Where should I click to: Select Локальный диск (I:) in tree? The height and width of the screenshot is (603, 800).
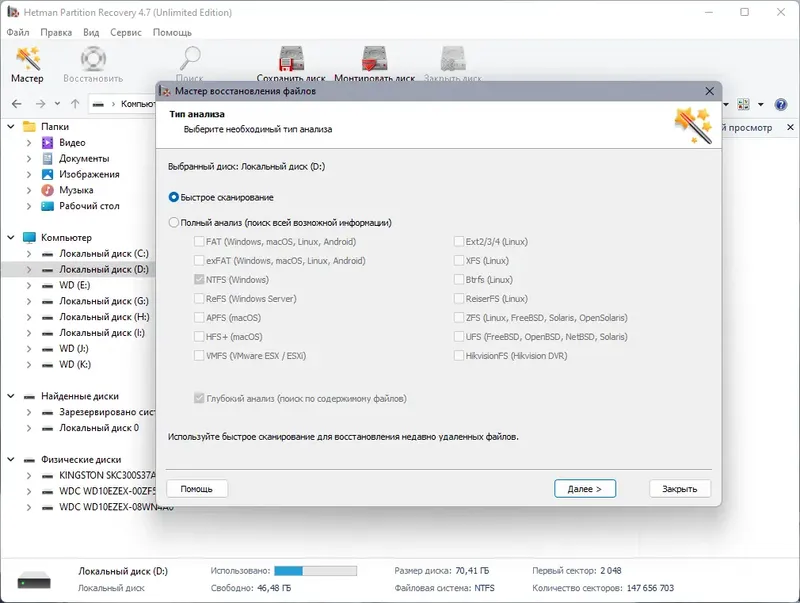point(102,333)
